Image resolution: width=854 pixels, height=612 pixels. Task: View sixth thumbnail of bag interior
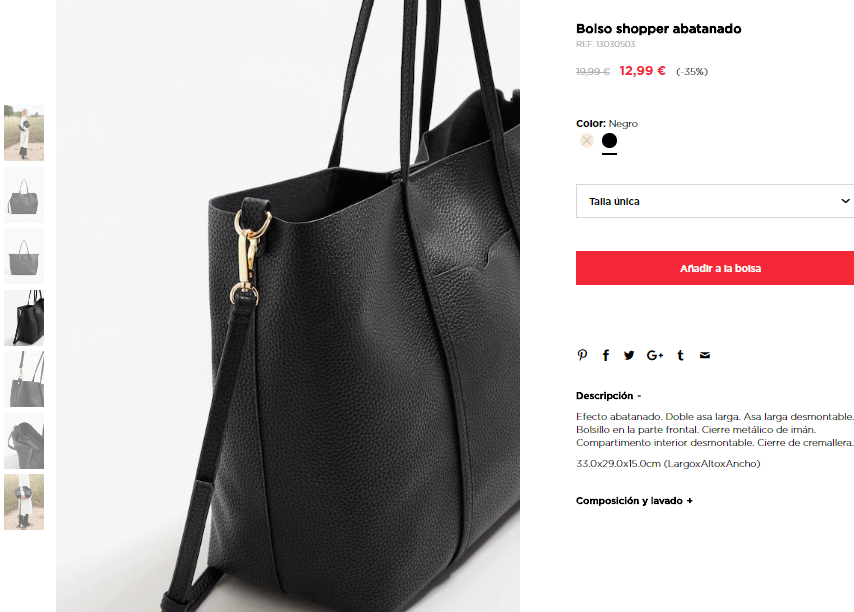pyautogui.click(x=24, y=440)
